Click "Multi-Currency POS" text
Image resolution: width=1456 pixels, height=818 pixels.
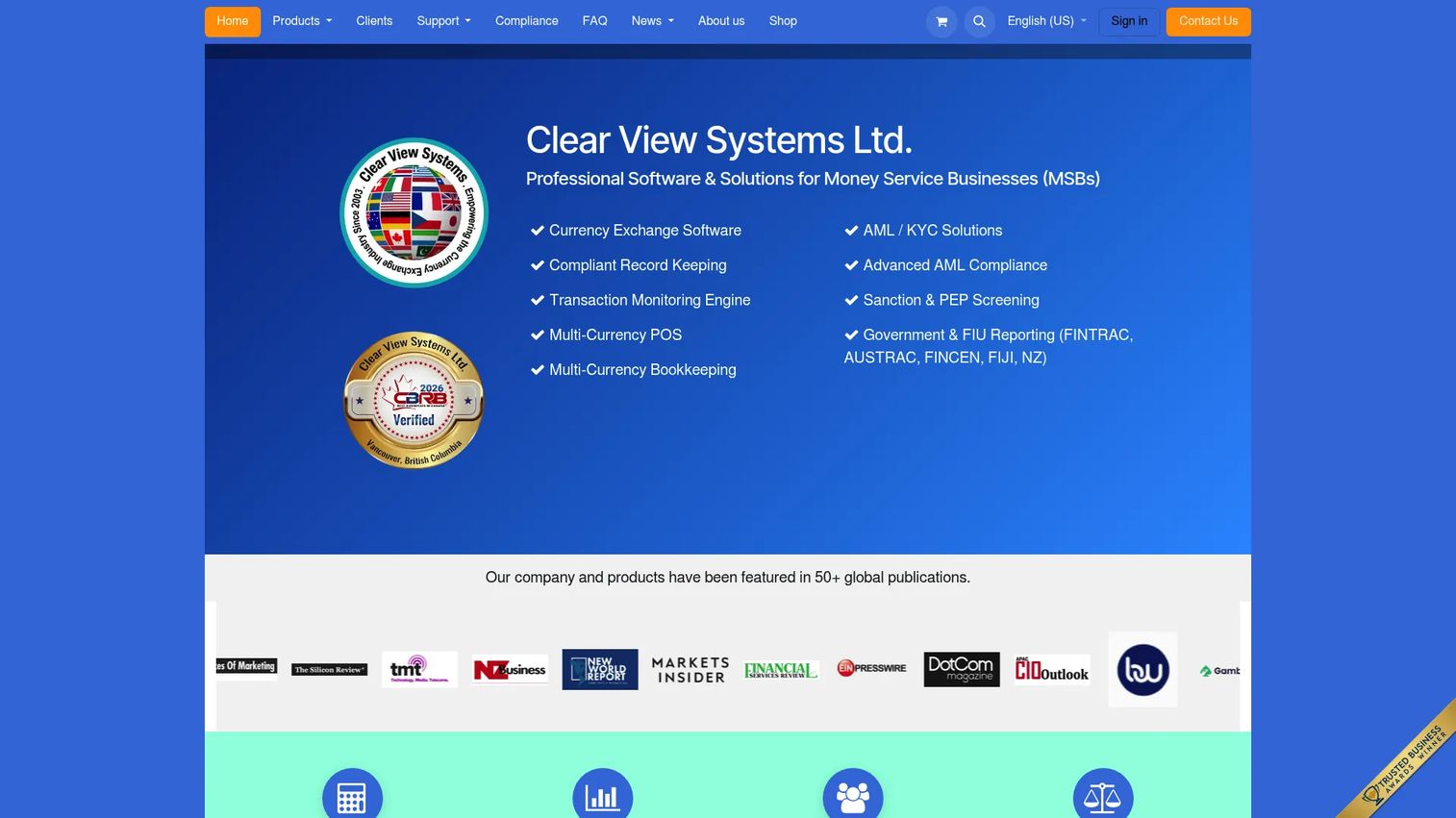tap(615, 335)
